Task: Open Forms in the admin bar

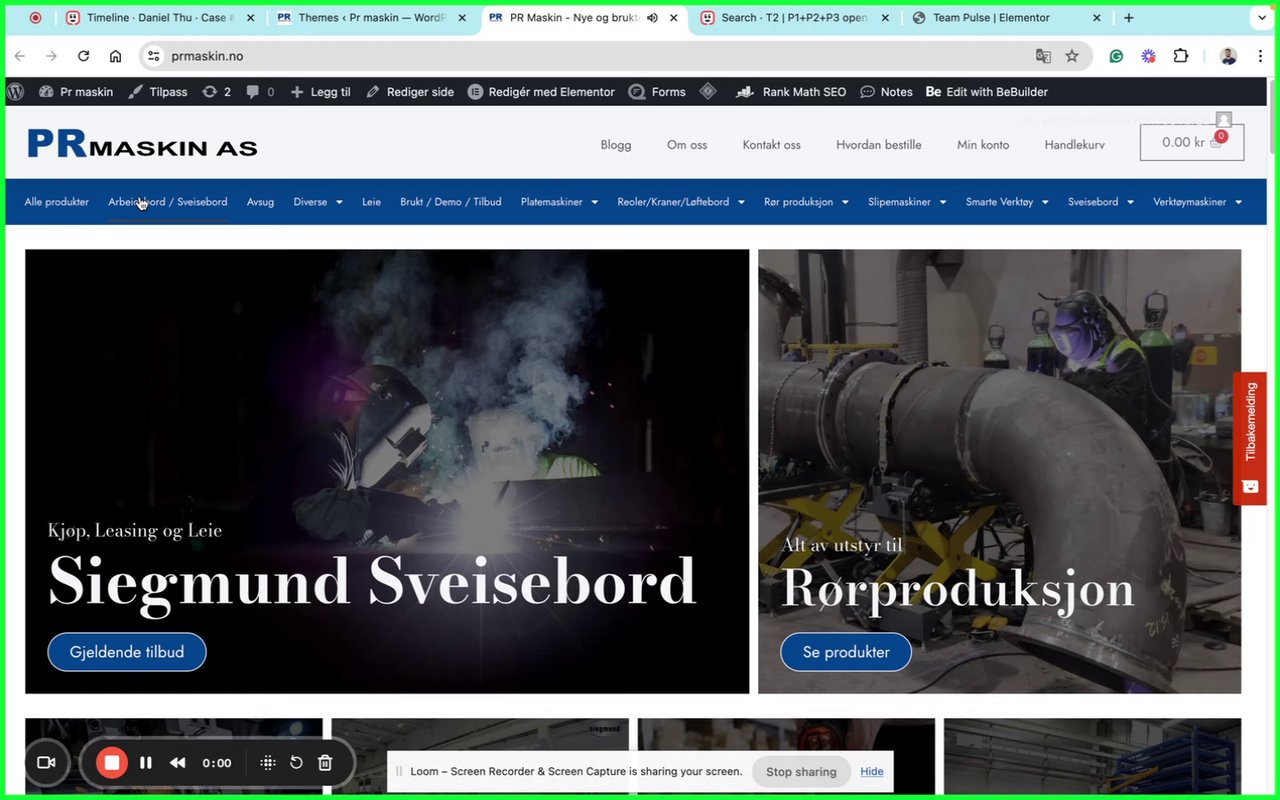Action: pyautogui.click(x=657, y=91)
